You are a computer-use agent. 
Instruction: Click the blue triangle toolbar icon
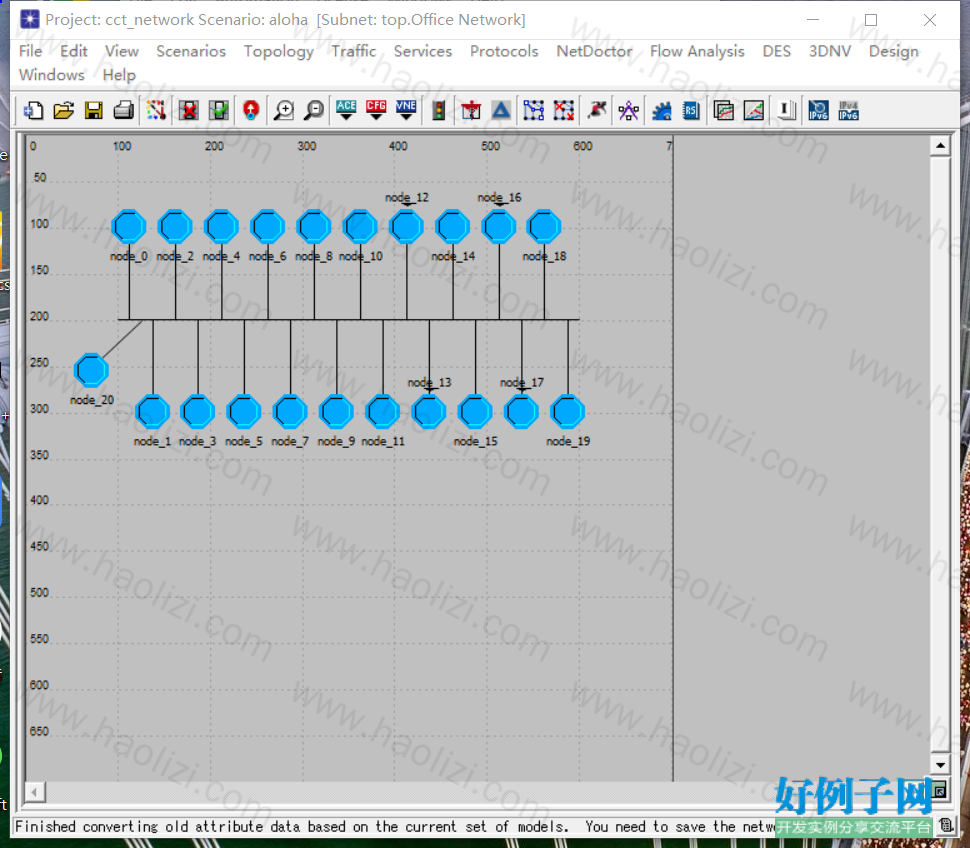(x=501, y=111)
